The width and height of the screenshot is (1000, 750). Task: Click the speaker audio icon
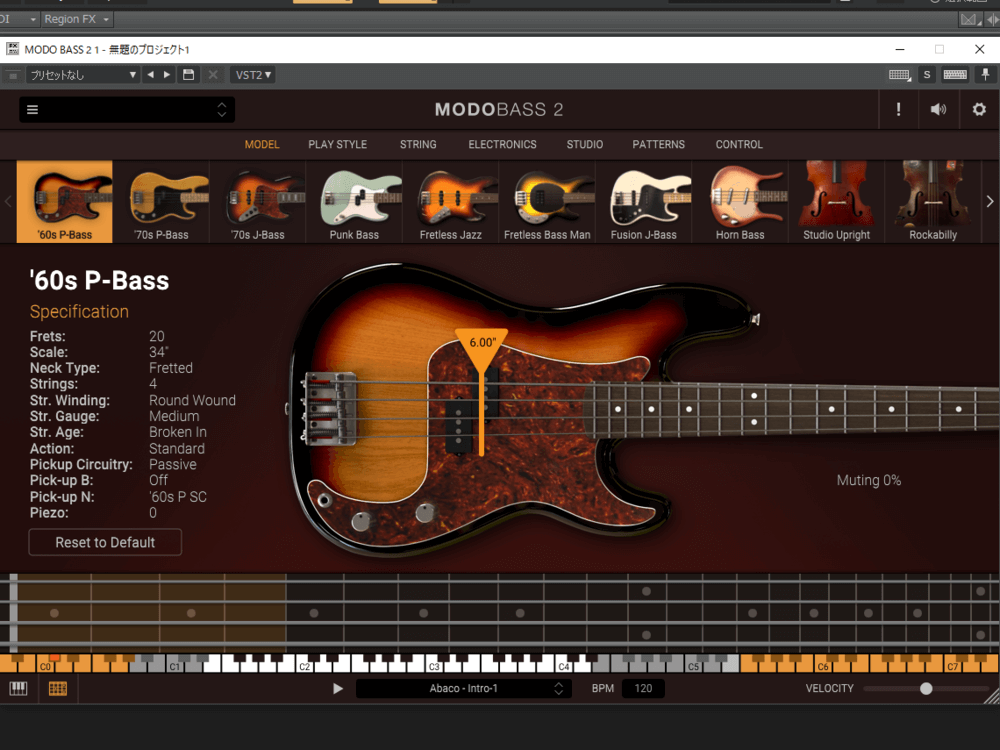938,110
